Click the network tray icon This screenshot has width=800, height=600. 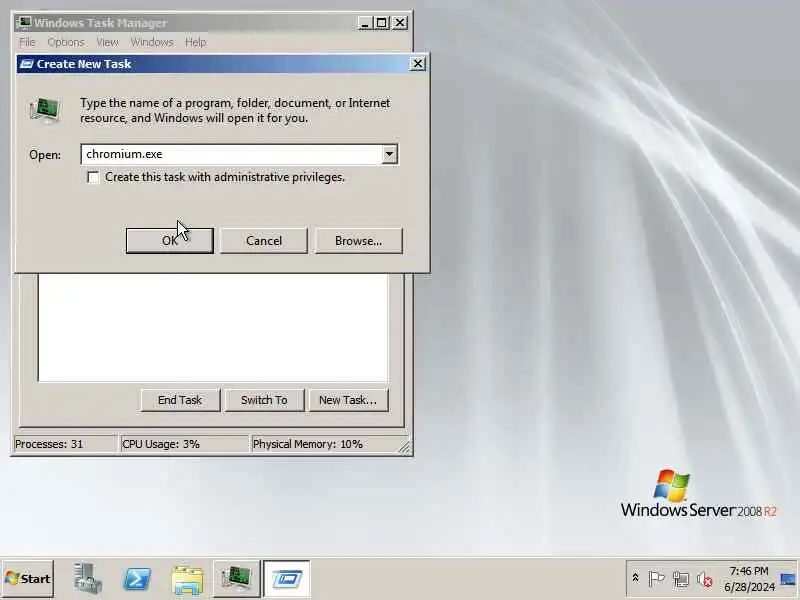click(x=681, y=579)
